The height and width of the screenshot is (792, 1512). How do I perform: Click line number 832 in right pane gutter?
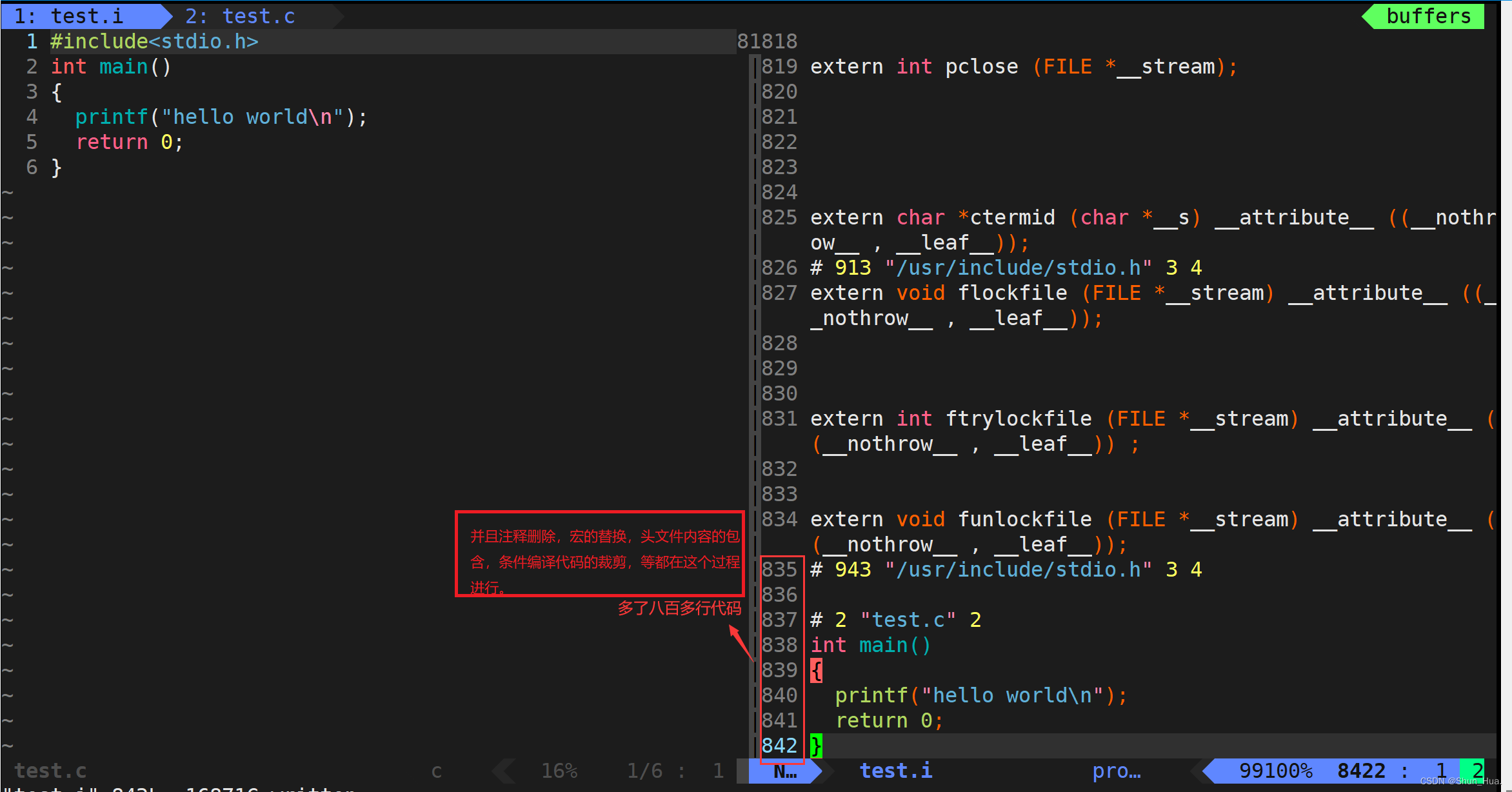(779, 469)
